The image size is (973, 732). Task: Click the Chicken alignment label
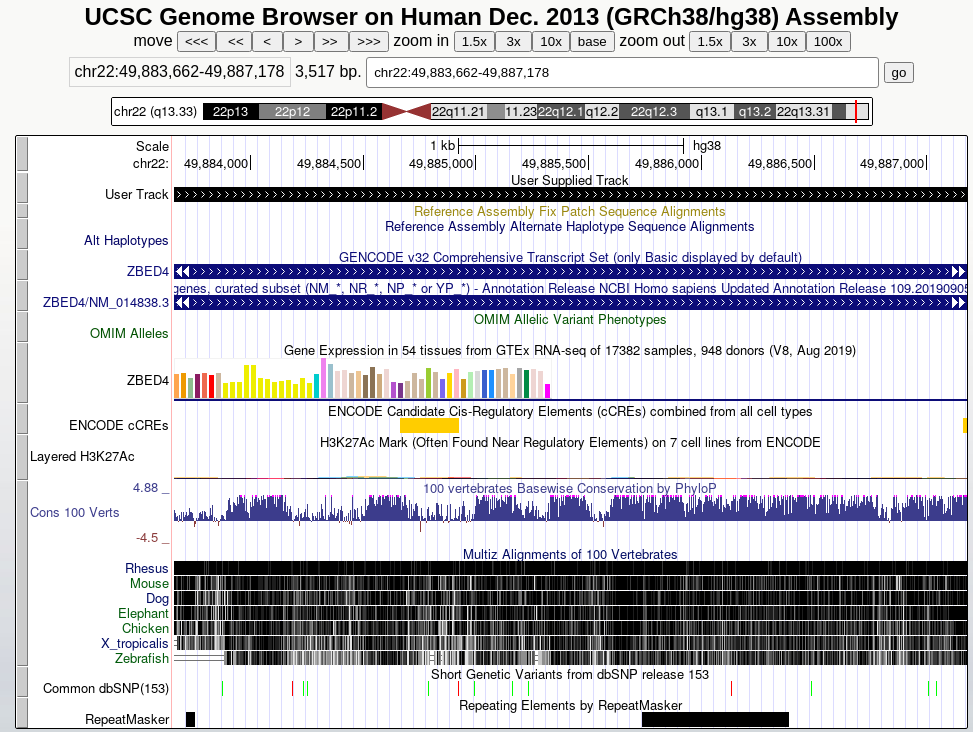click(x=145, y=628)
